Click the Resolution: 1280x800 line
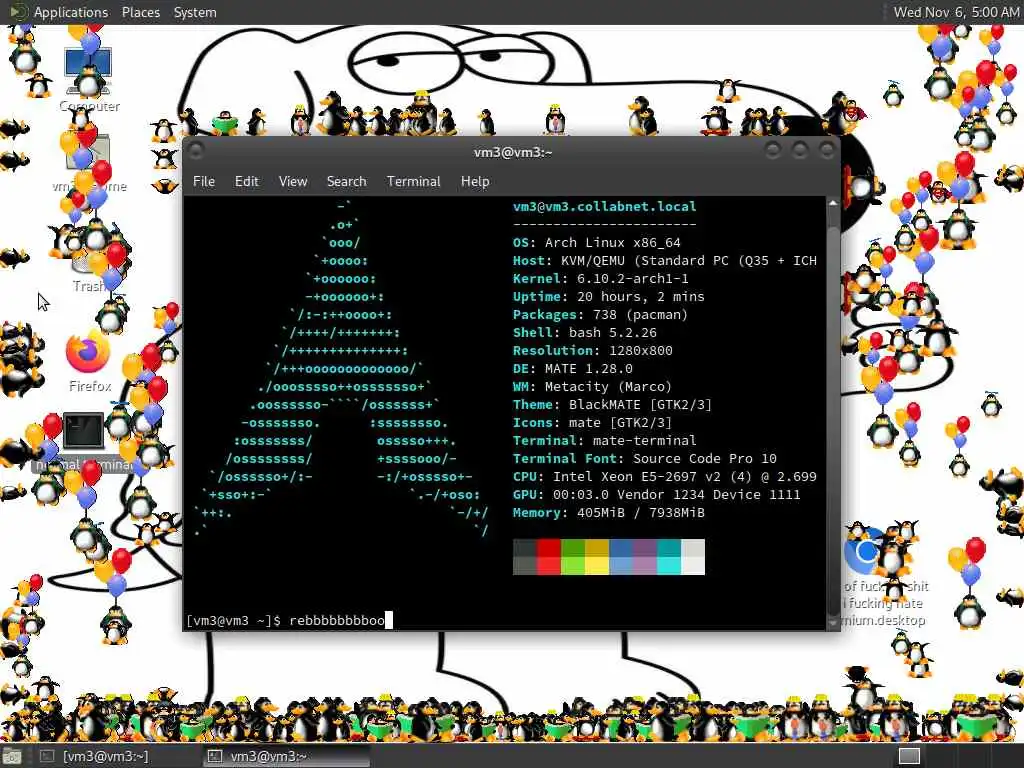 pos(592,351)
